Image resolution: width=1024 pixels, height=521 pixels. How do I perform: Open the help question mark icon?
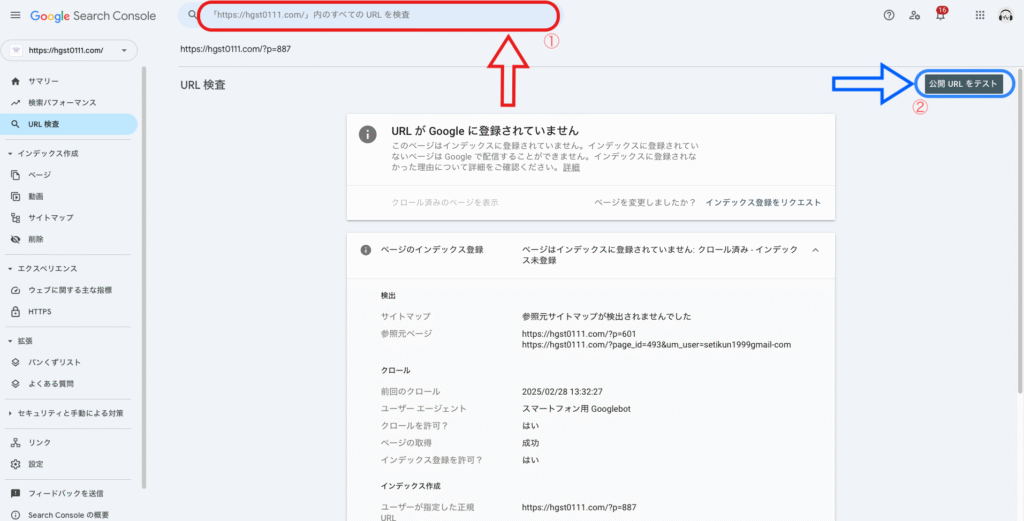pyautogui.click(x=888, y=15)
